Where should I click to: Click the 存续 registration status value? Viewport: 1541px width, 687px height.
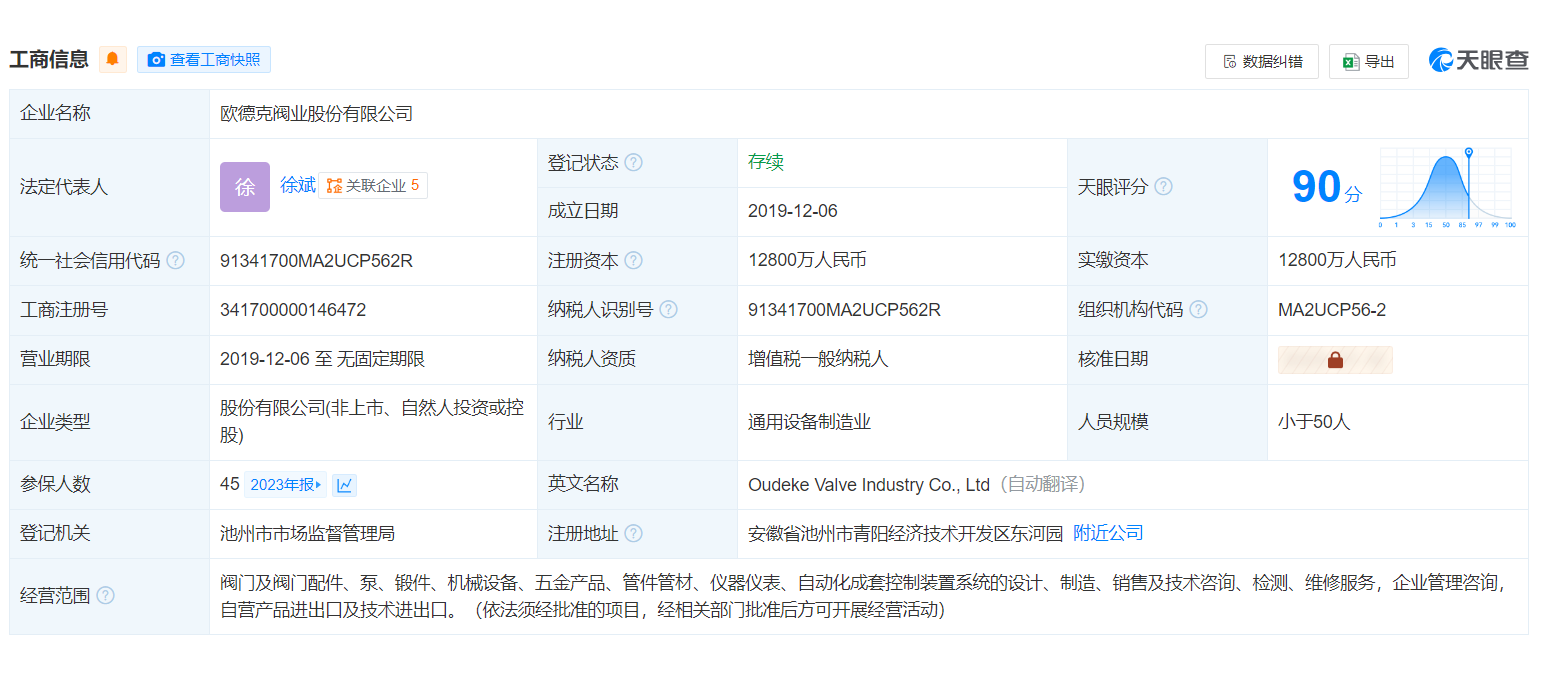coord(766,162)
